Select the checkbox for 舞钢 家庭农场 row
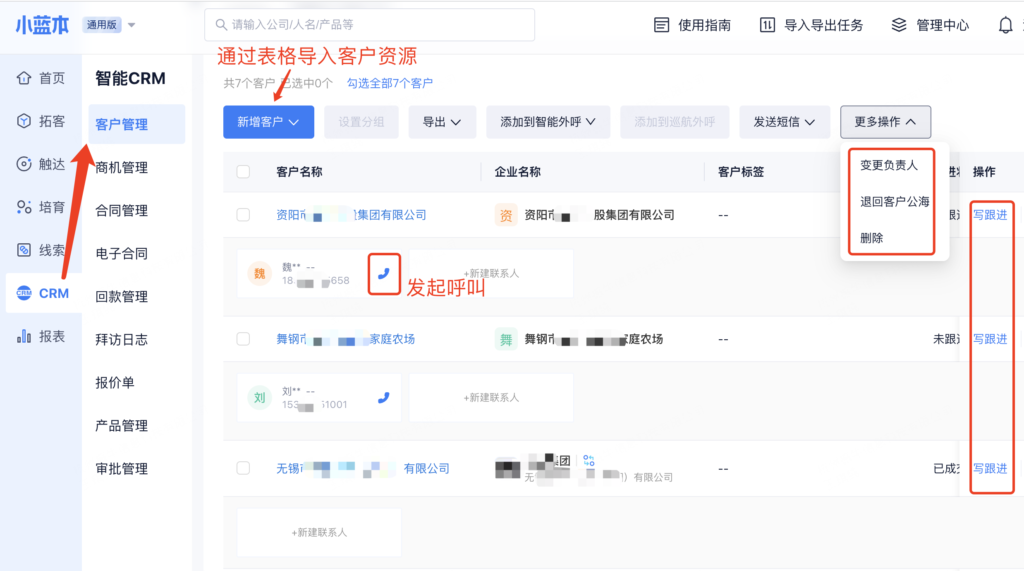The width and height of the screenshot is (1024, 571). point(243,339)
